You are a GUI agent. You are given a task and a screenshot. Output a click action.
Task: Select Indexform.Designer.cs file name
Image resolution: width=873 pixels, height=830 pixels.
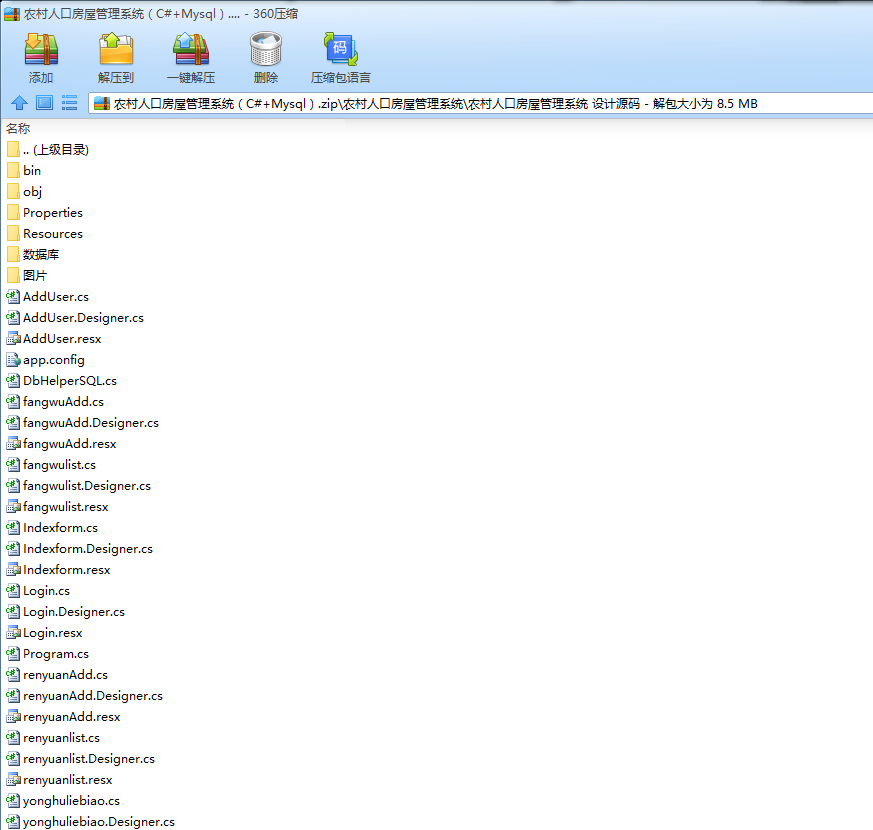(88, 549)
